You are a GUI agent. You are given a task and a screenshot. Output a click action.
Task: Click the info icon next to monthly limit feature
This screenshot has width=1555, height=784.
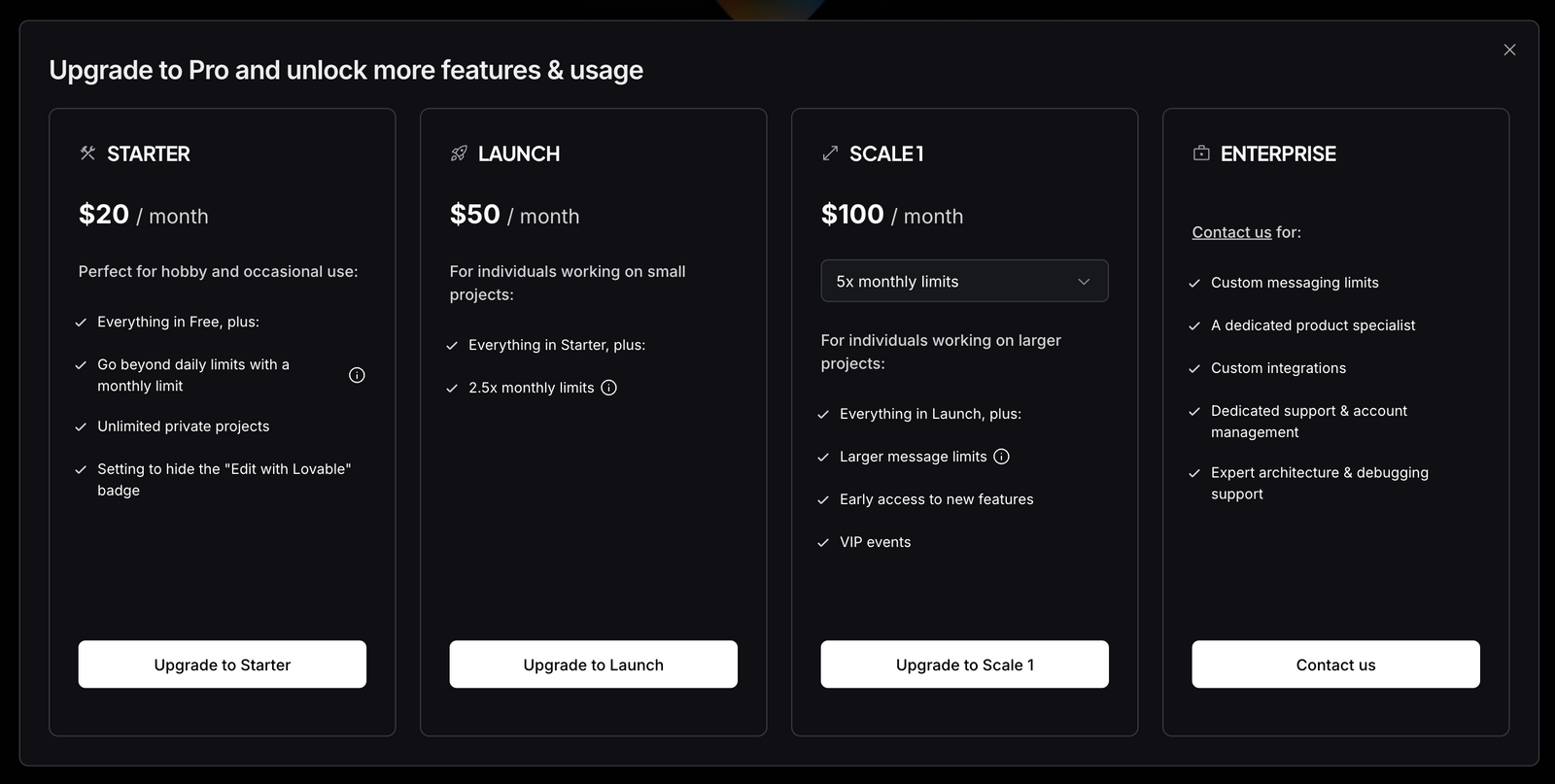click(x=356, y=374)
